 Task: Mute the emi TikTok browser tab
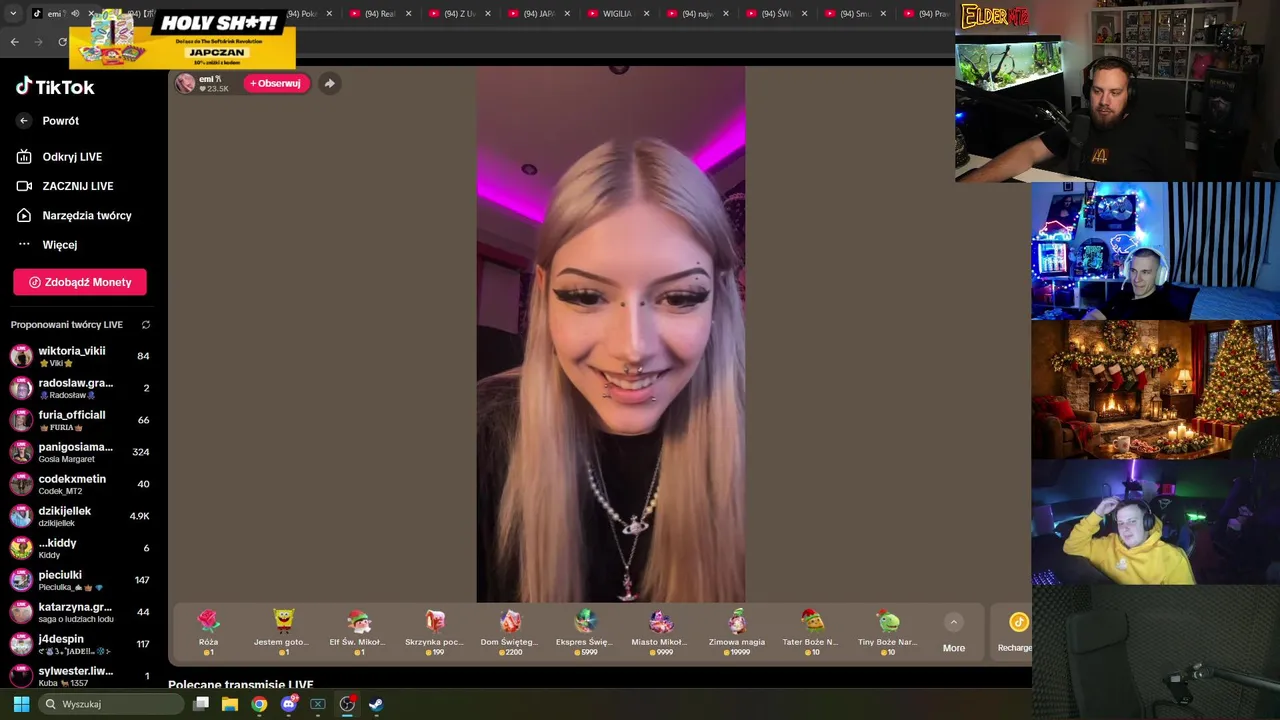75,14
